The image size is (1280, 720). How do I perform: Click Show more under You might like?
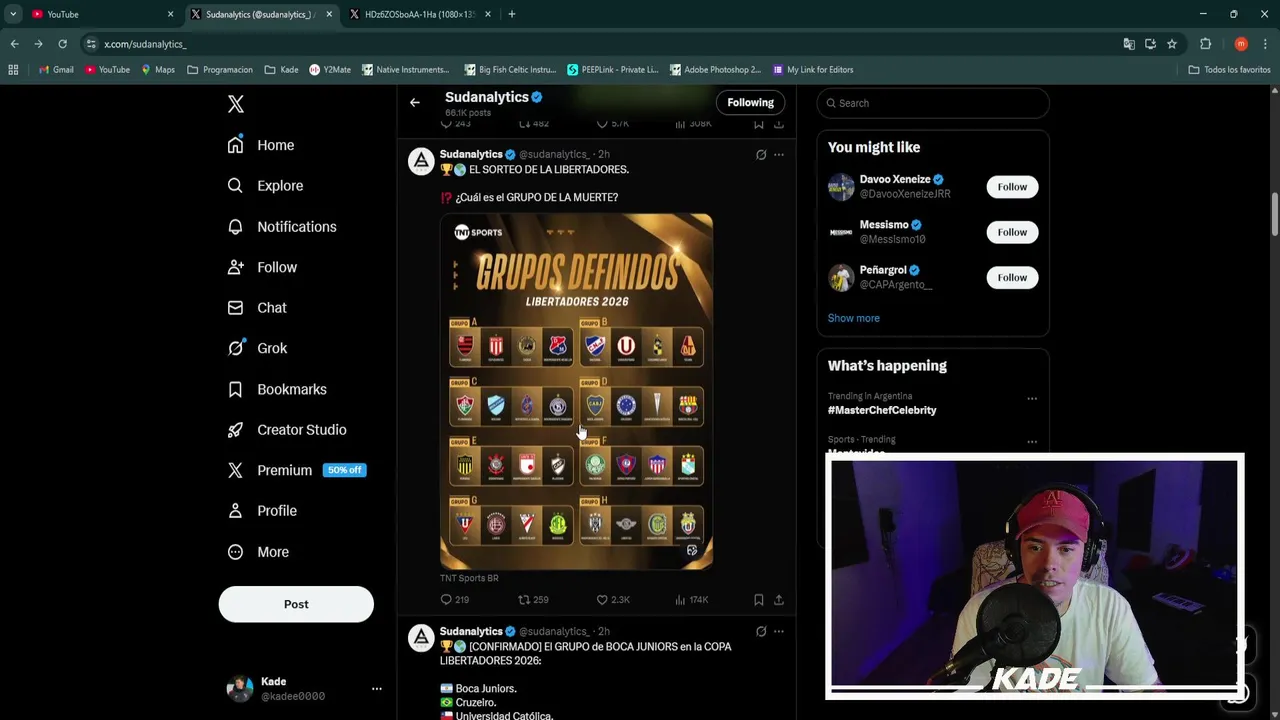pyautogui.click(x=854, y=318)
